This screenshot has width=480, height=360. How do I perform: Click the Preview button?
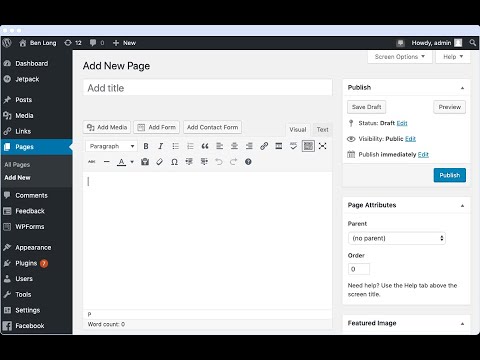449,107
